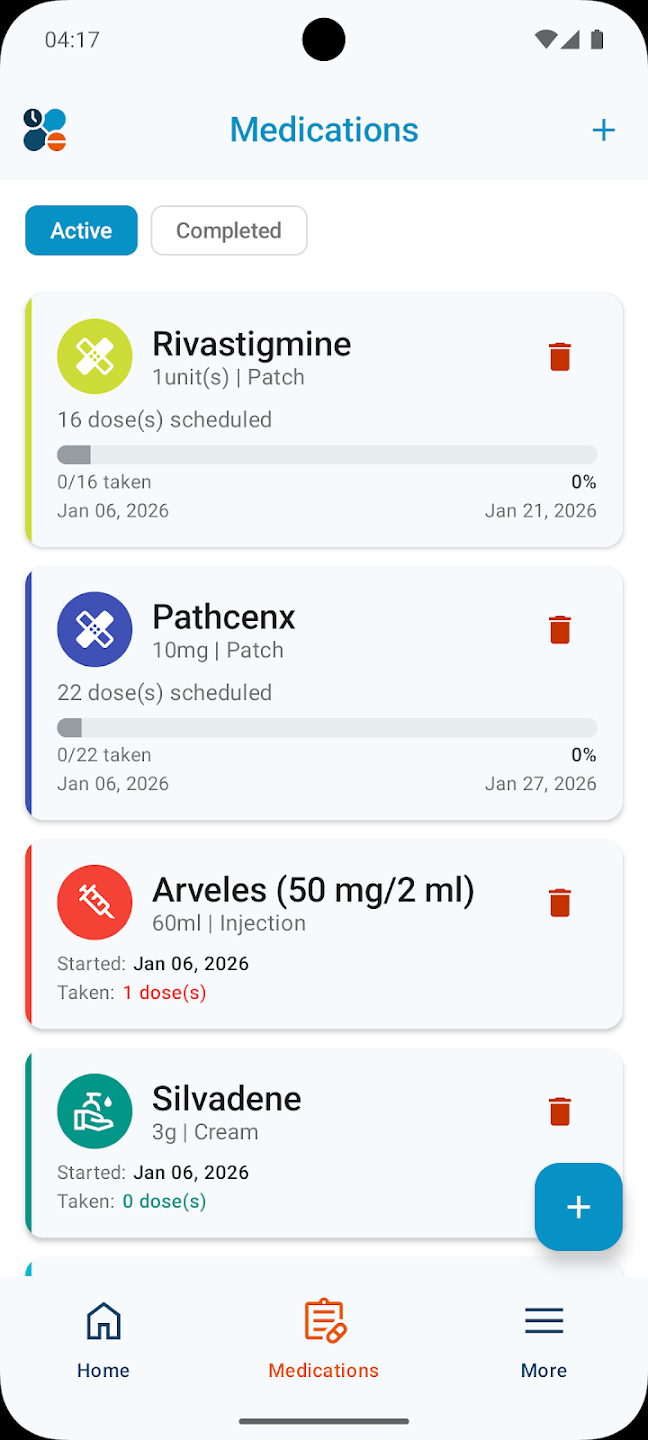Open the Rivastigmine medication card

click(x=300, y=420)
